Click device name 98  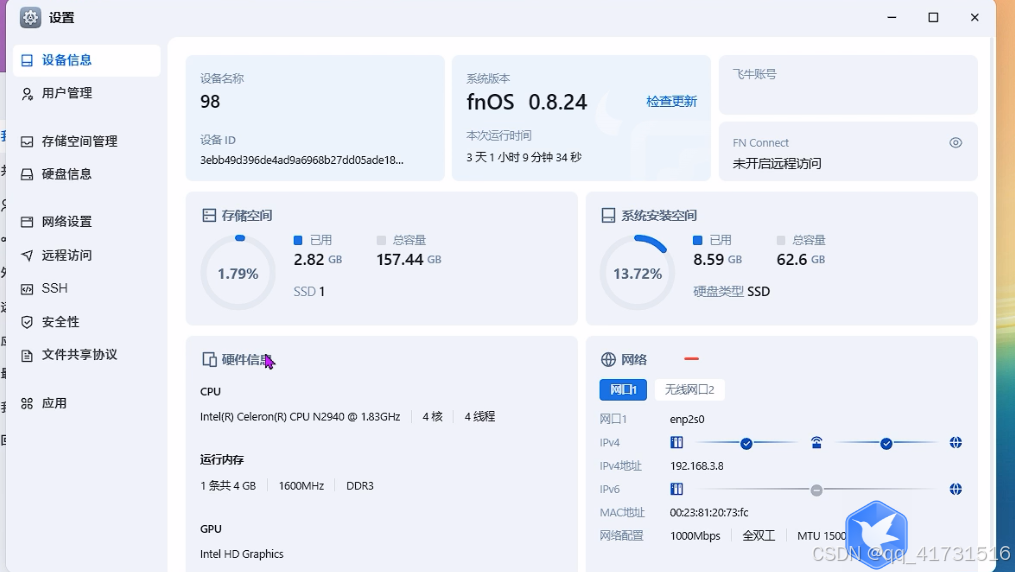click(x=210, y=102)
